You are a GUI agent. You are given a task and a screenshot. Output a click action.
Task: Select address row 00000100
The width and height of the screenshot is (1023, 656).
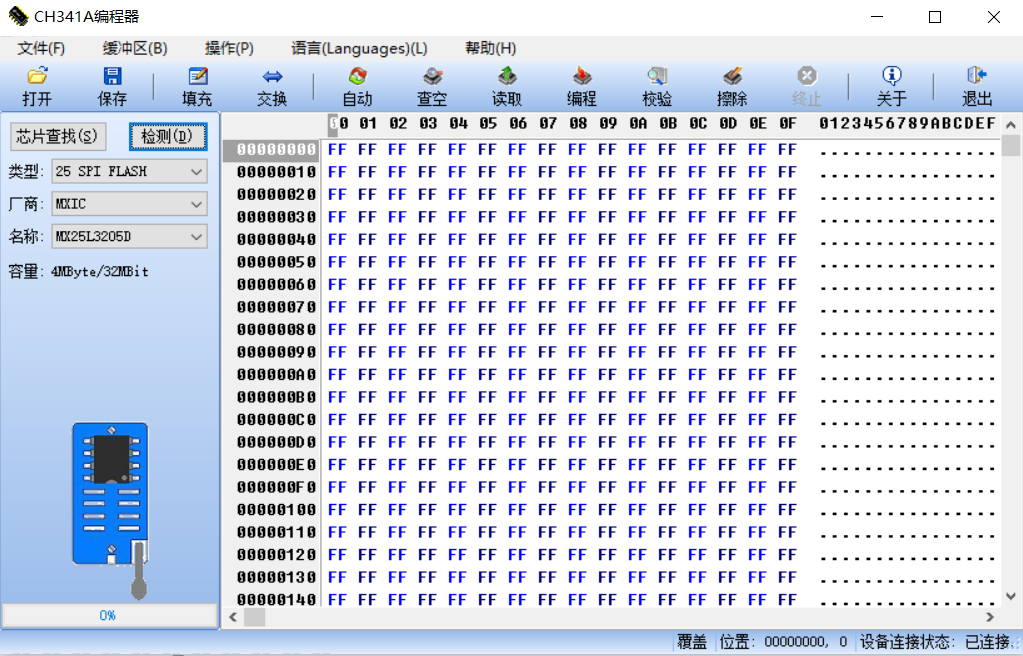pyautogui.click(x=277, y=510)
